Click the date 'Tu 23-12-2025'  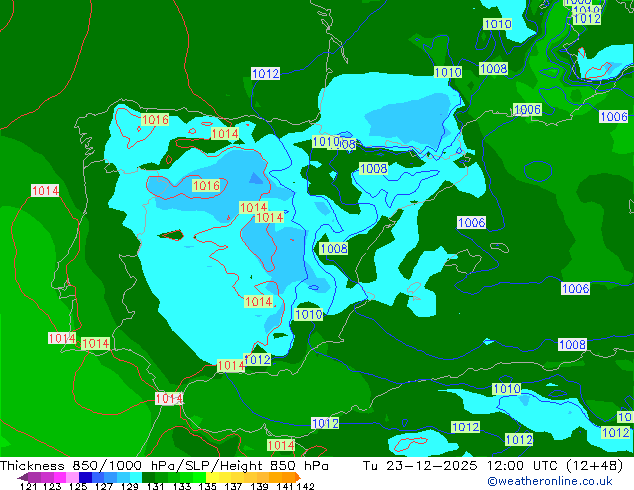pyautogui.click(x=420, y=466)
